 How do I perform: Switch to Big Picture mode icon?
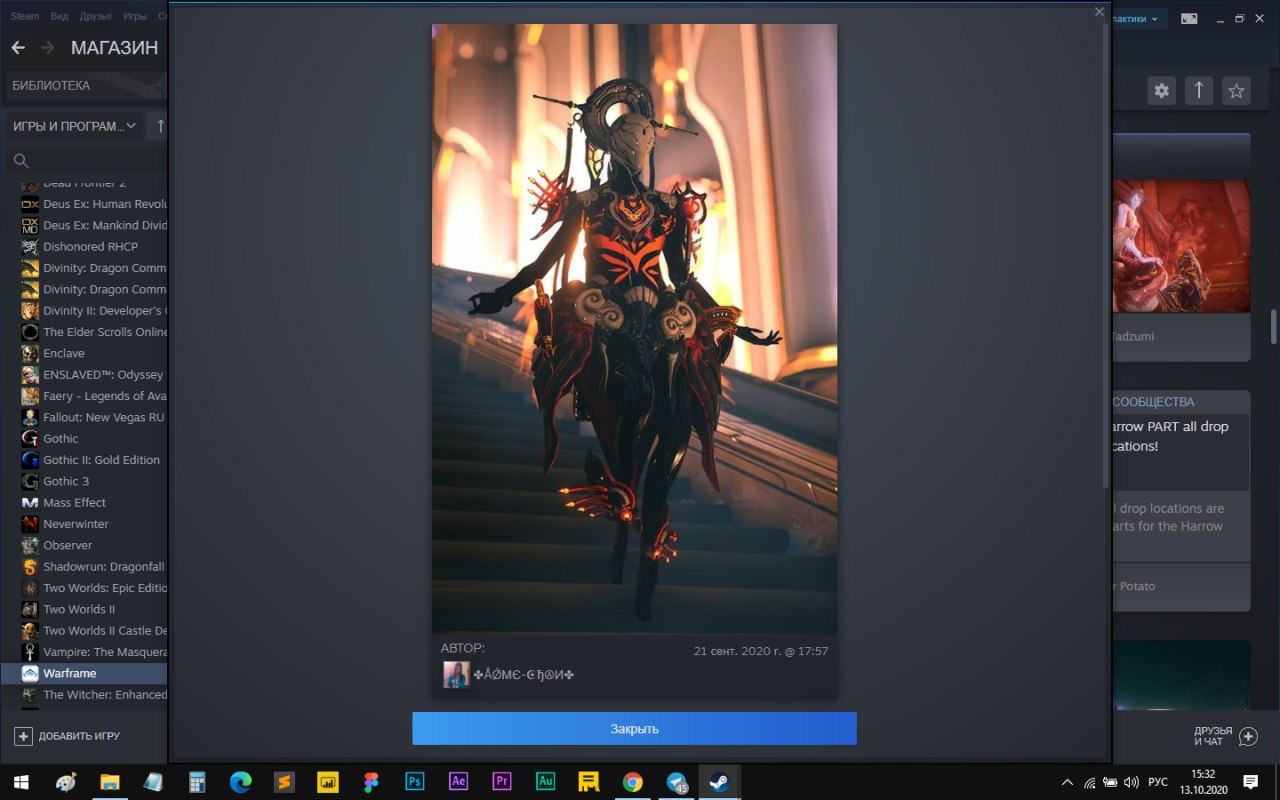[x=1189, y=18]
